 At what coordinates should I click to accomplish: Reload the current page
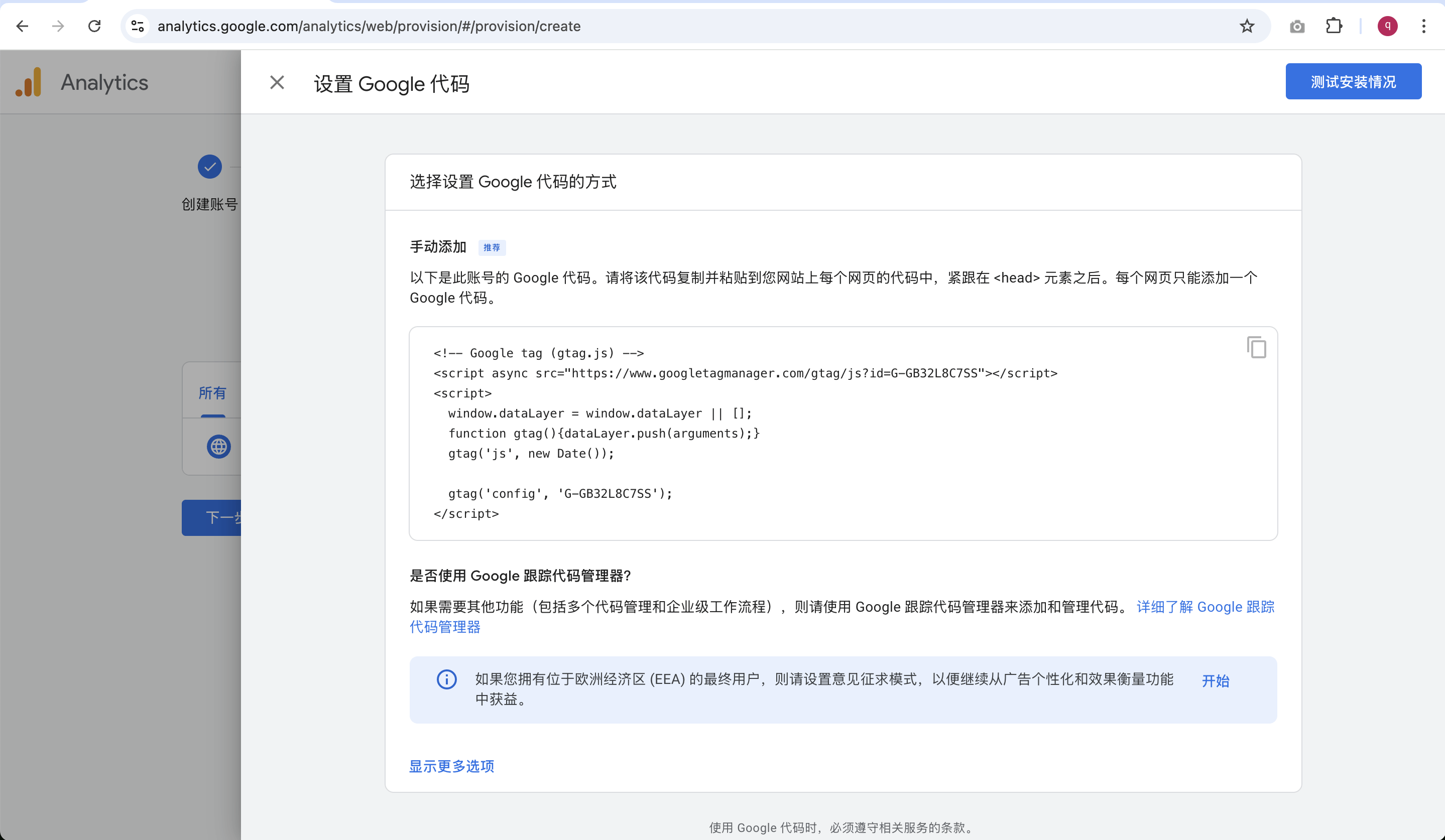click(x=94, y=26)
